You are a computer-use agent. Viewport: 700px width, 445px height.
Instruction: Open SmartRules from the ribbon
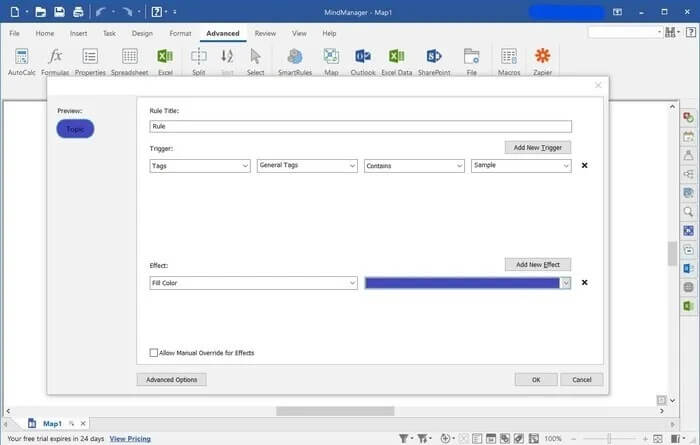295,62
